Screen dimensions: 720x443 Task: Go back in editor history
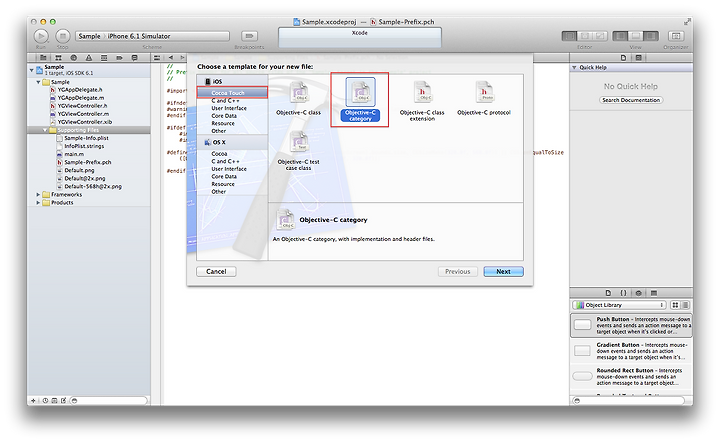pos(171,58)
